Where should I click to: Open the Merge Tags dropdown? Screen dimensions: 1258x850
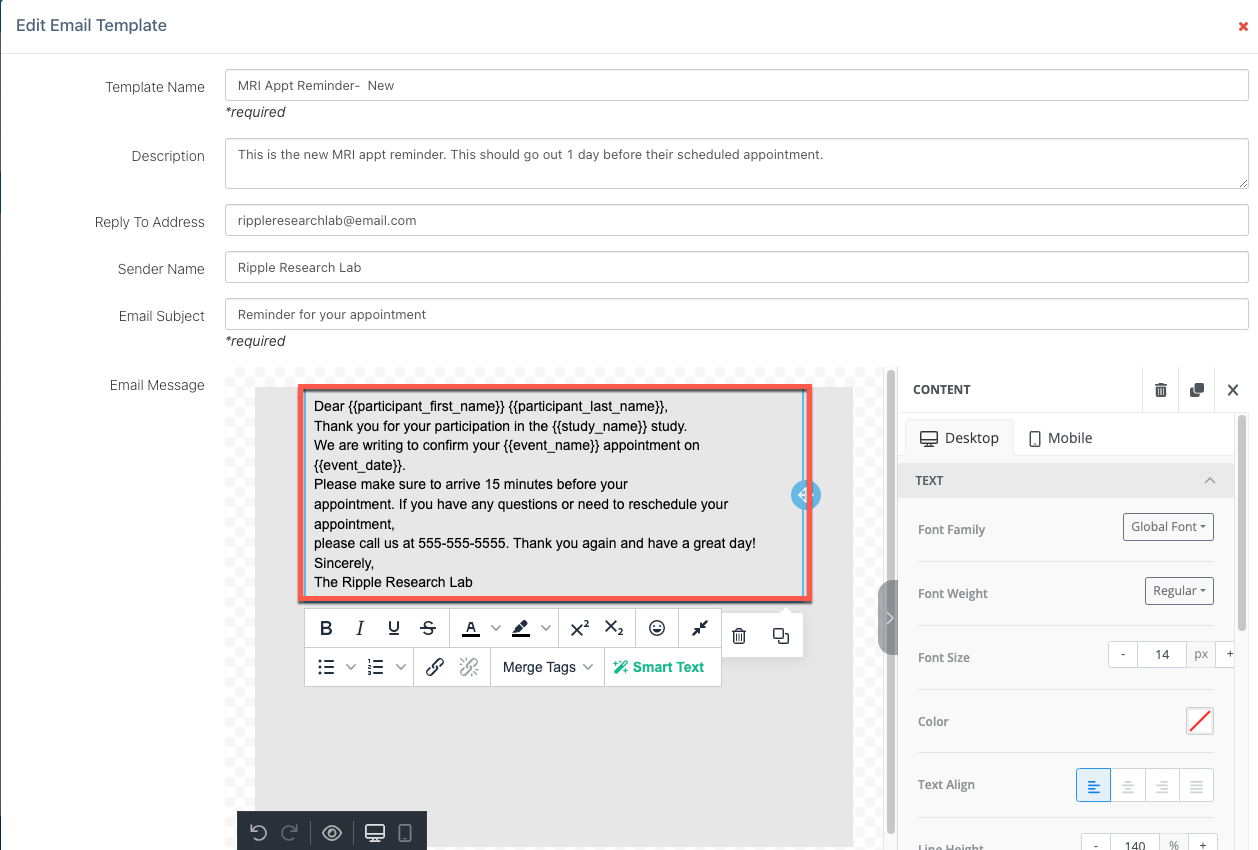coord(547,667)
